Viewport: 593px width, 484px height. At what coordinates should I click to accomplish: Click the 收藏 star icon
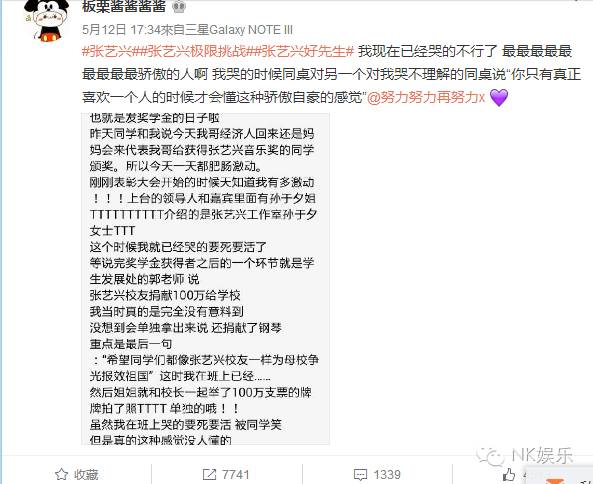tap(61, 474)
